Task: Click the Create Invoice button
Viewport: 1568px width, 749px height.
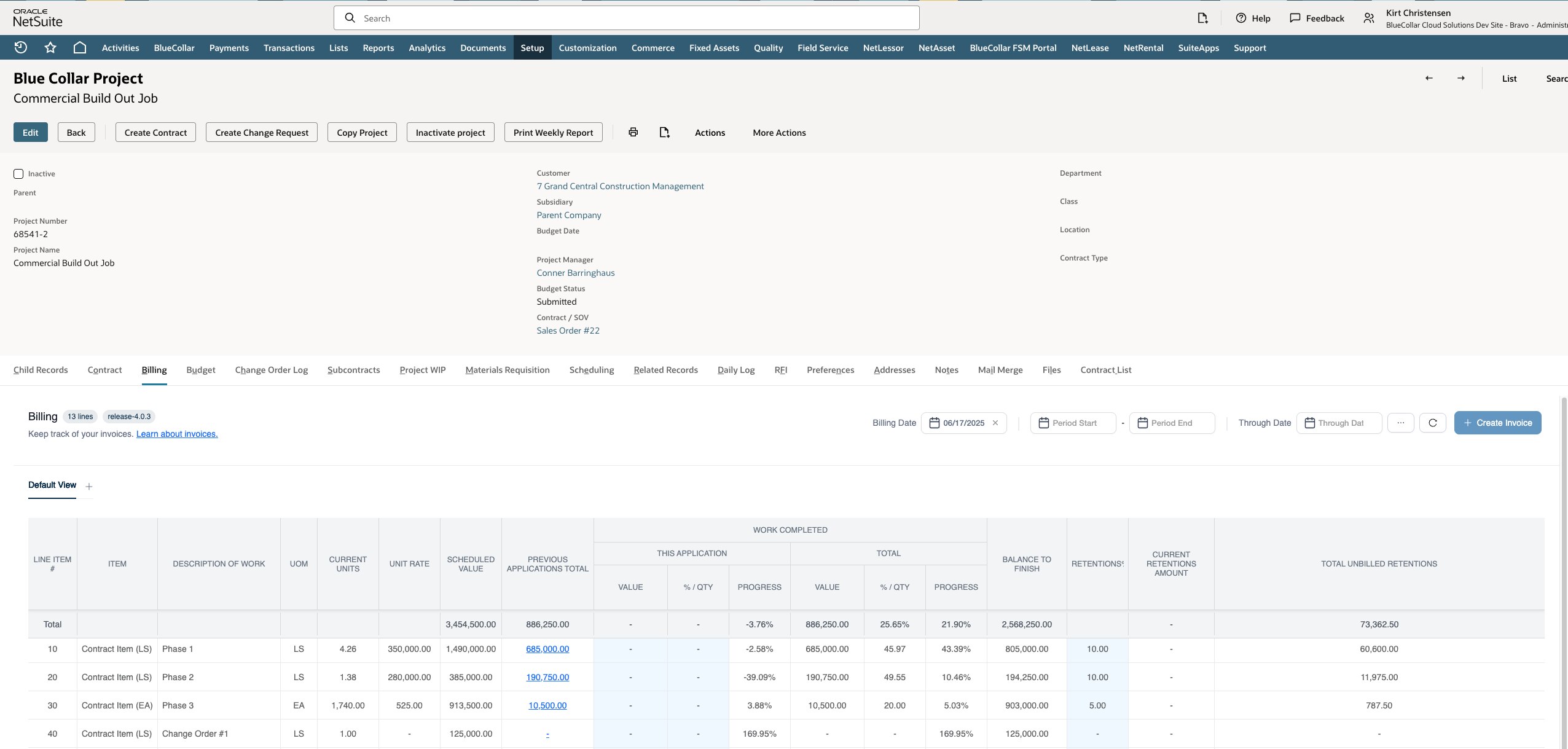Action: click(1497, 423)
